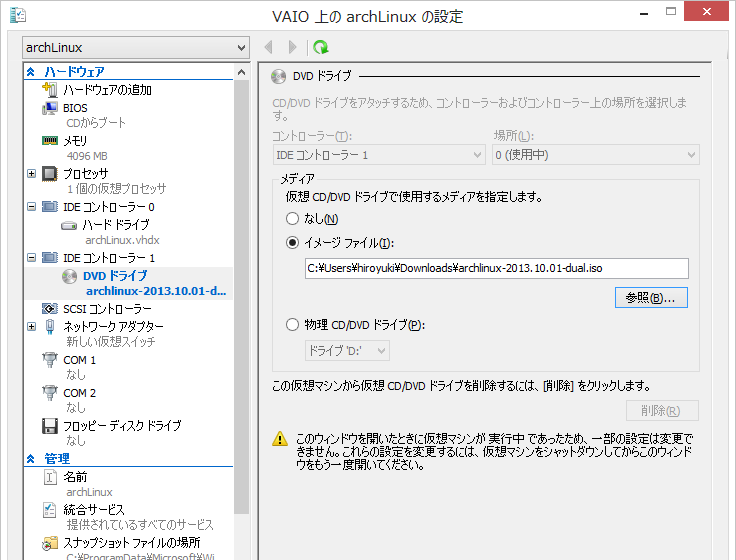Click the CDからブート text
736x560 pixels.
[x=96, y=123]
